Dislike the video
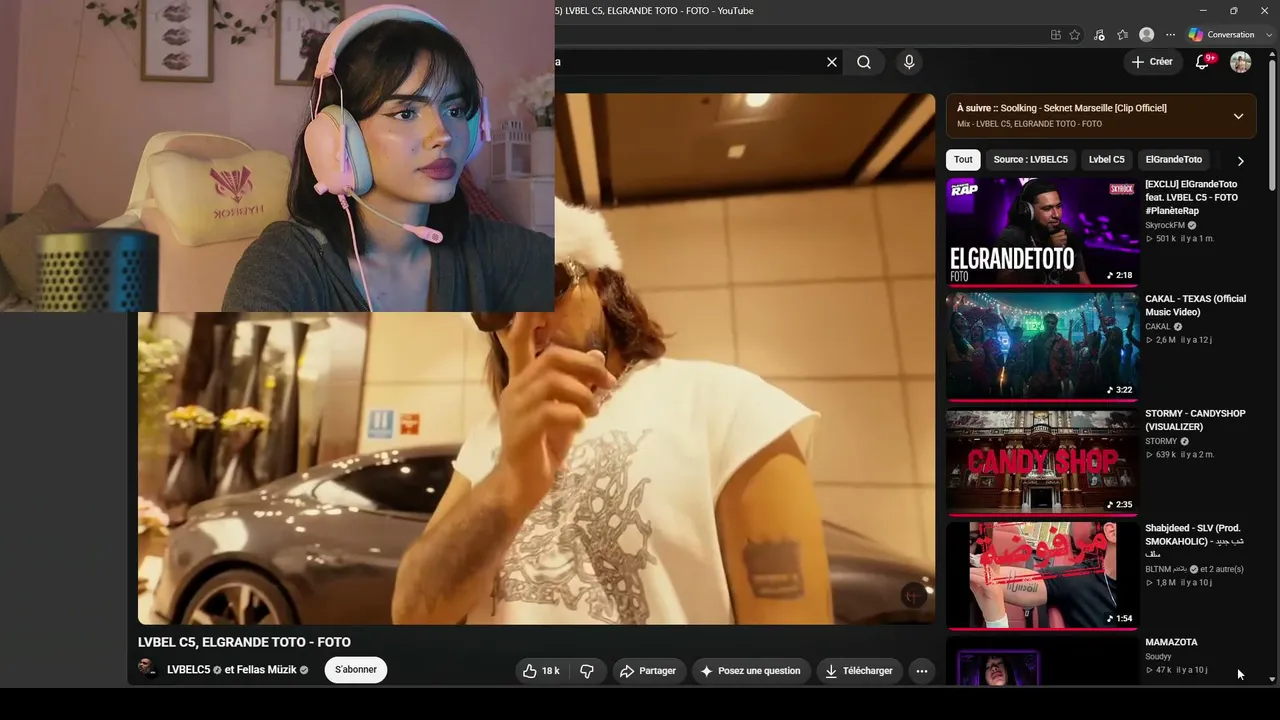This screenshot has height=720, width=1280. pos(587,671)
